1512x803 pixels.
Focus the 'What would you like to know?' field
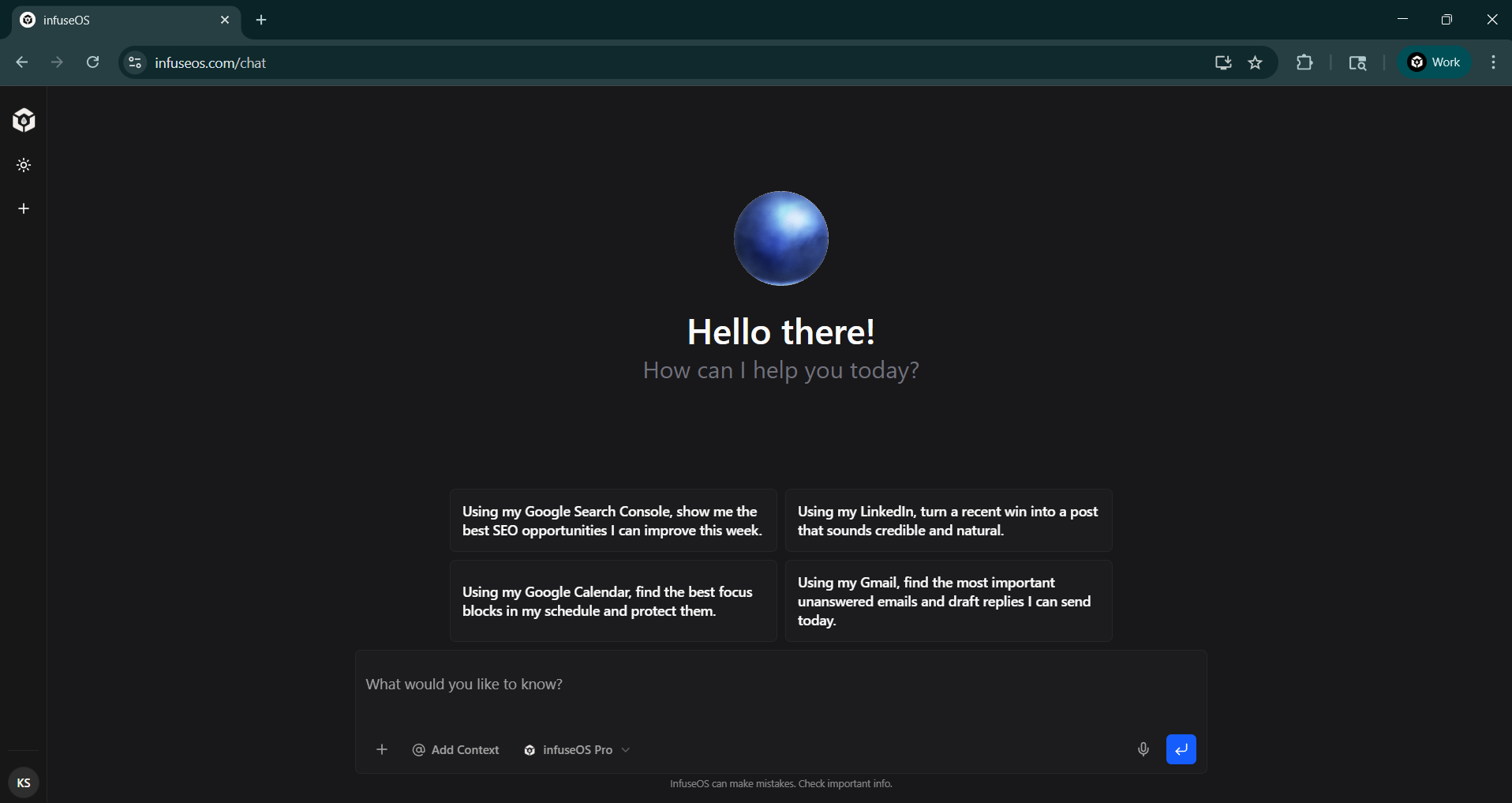coord(780,685)
